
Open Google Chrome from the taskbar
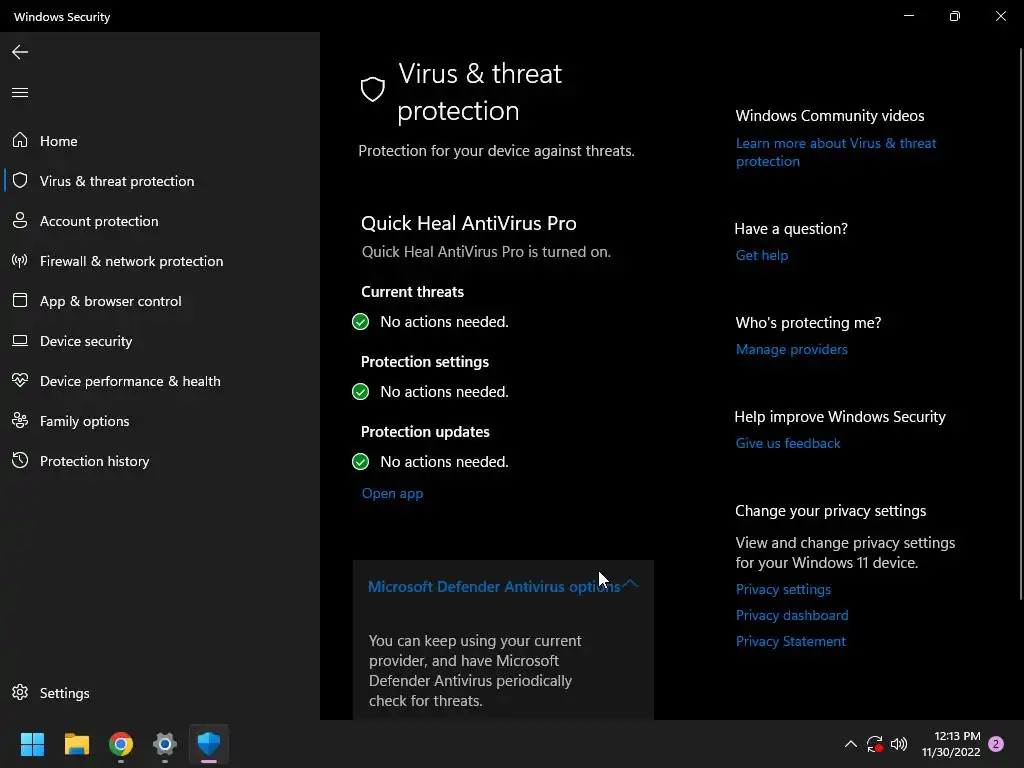pos(121,744)
